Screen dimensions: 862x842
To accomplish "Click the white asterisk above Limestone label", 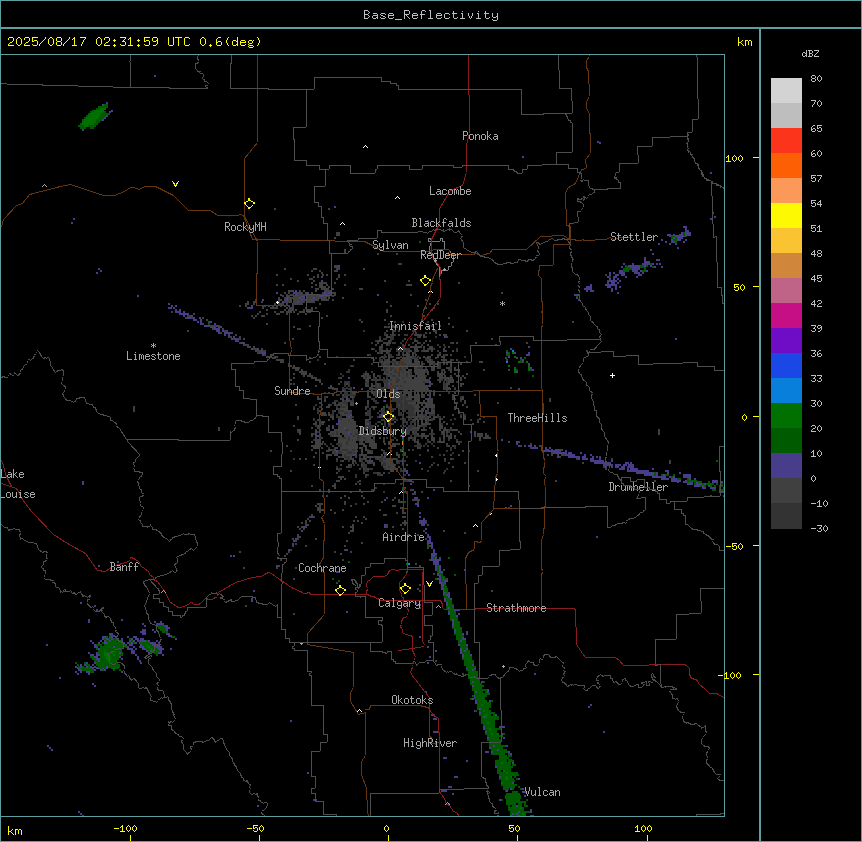I will tap(153, 346).
